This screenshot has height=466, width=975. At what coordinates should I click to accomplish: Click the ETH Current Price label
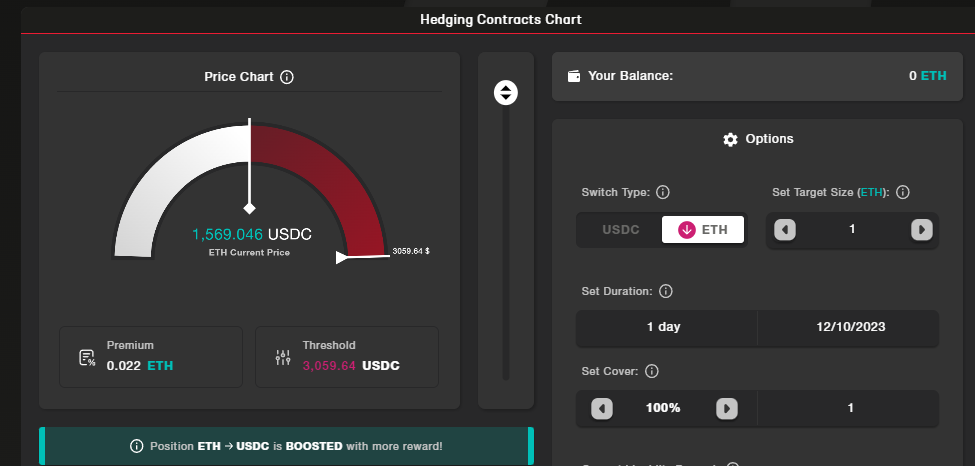click(x=249, y=253)
